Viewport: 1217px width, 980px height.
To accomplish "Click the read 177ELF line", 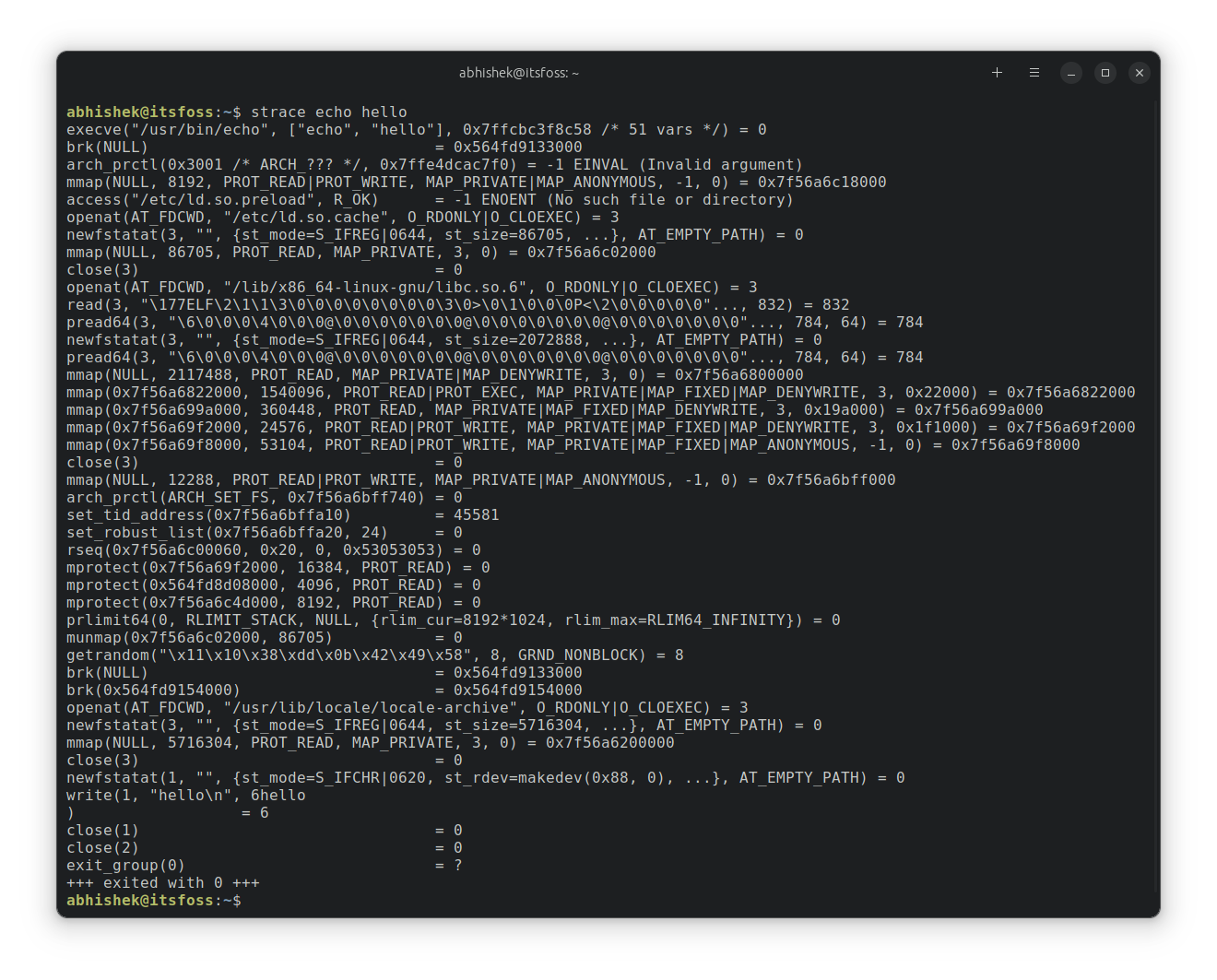I will (x=458, y=305).
